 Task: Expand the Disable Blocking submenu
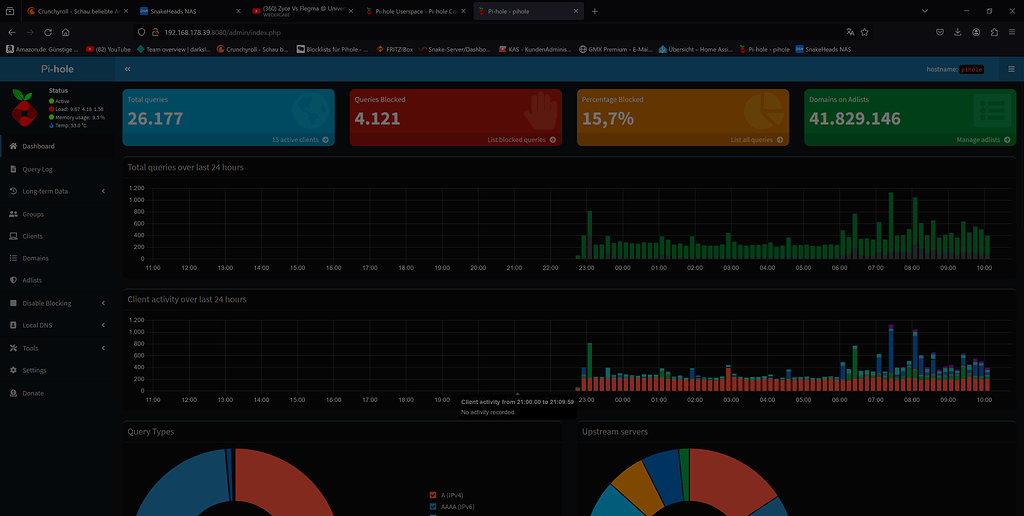point(103,303)
